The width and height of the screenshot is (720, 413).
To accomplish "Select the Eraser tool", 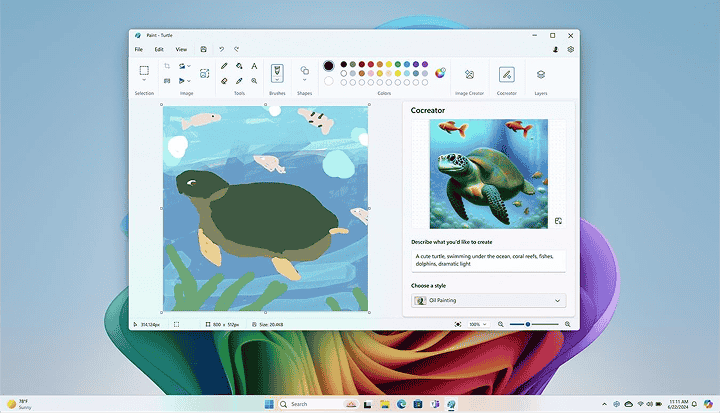I will [224, 80].
